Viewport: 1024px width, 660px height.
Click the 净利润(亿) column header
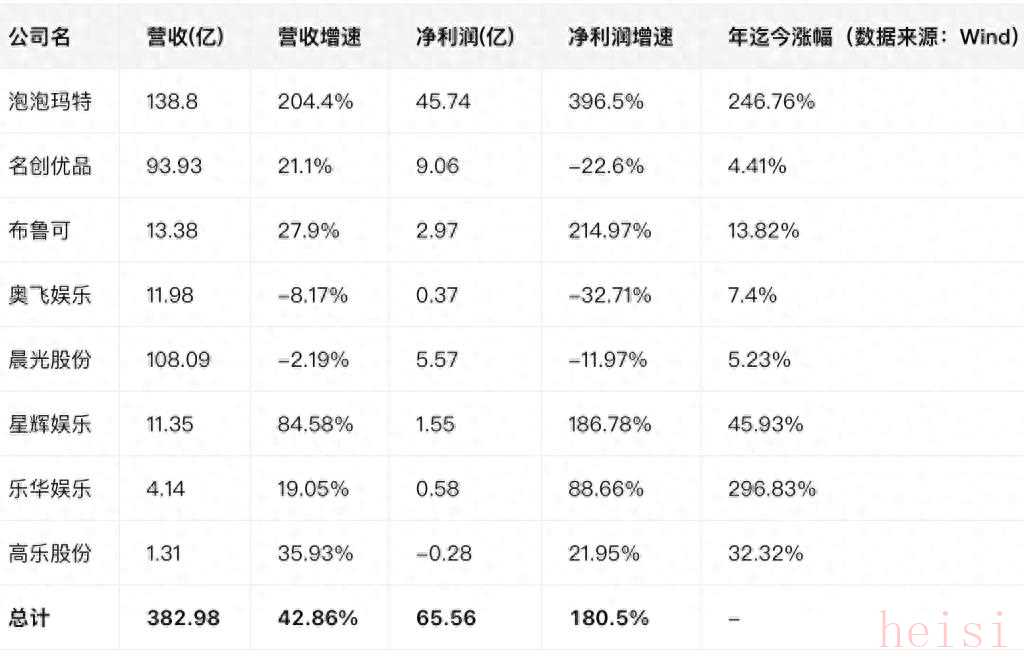coord(465,37)
